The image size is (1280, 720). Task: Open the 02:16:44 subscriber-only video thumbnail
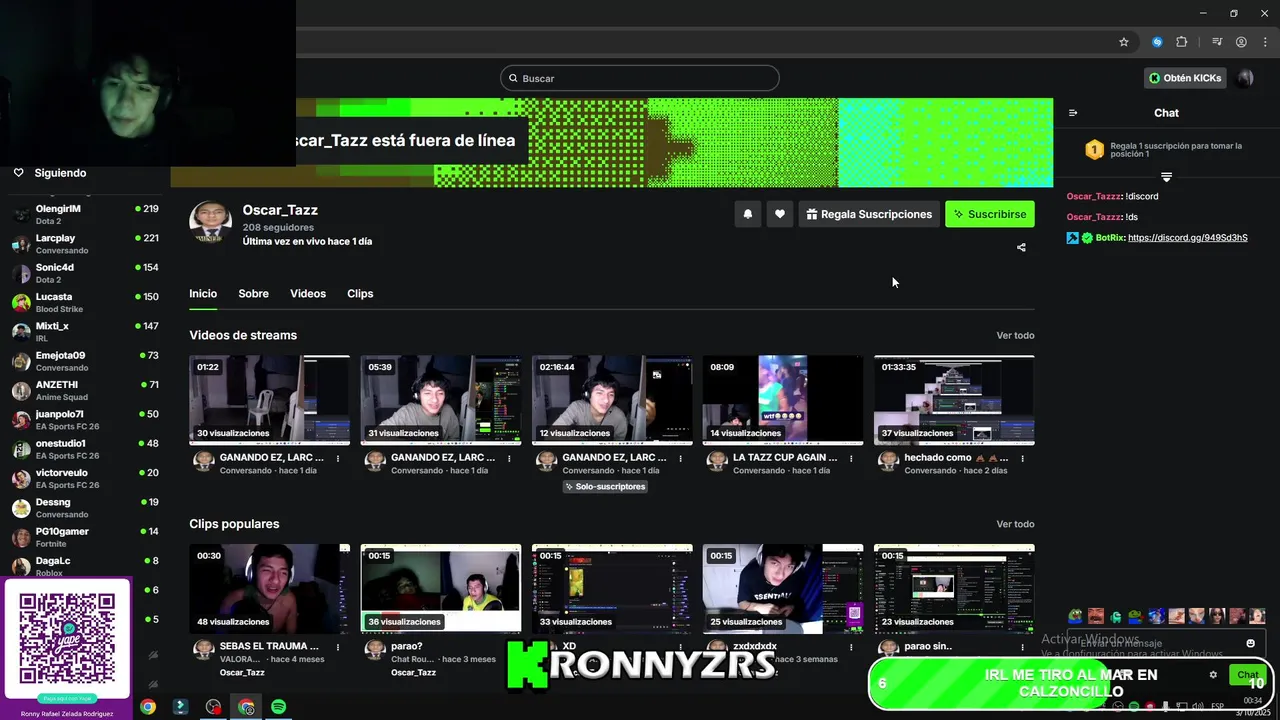coord(612,400)
